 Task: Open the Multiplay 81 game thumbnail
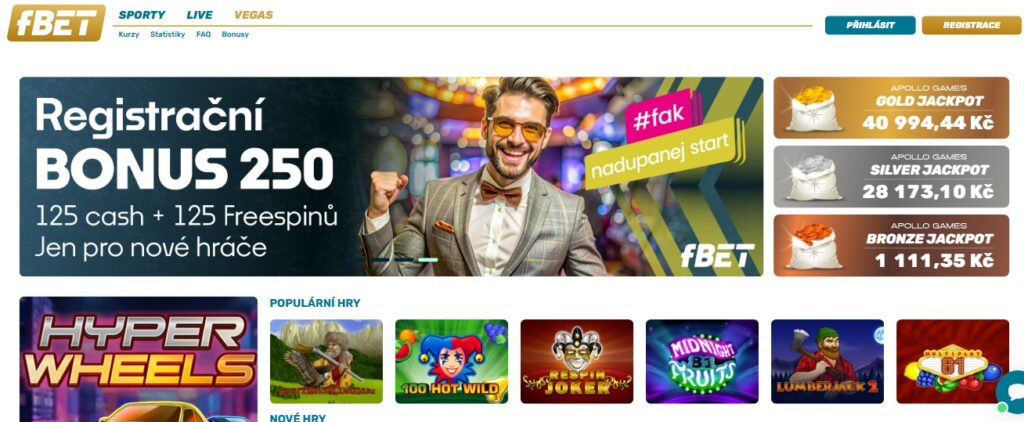[953, 361]
